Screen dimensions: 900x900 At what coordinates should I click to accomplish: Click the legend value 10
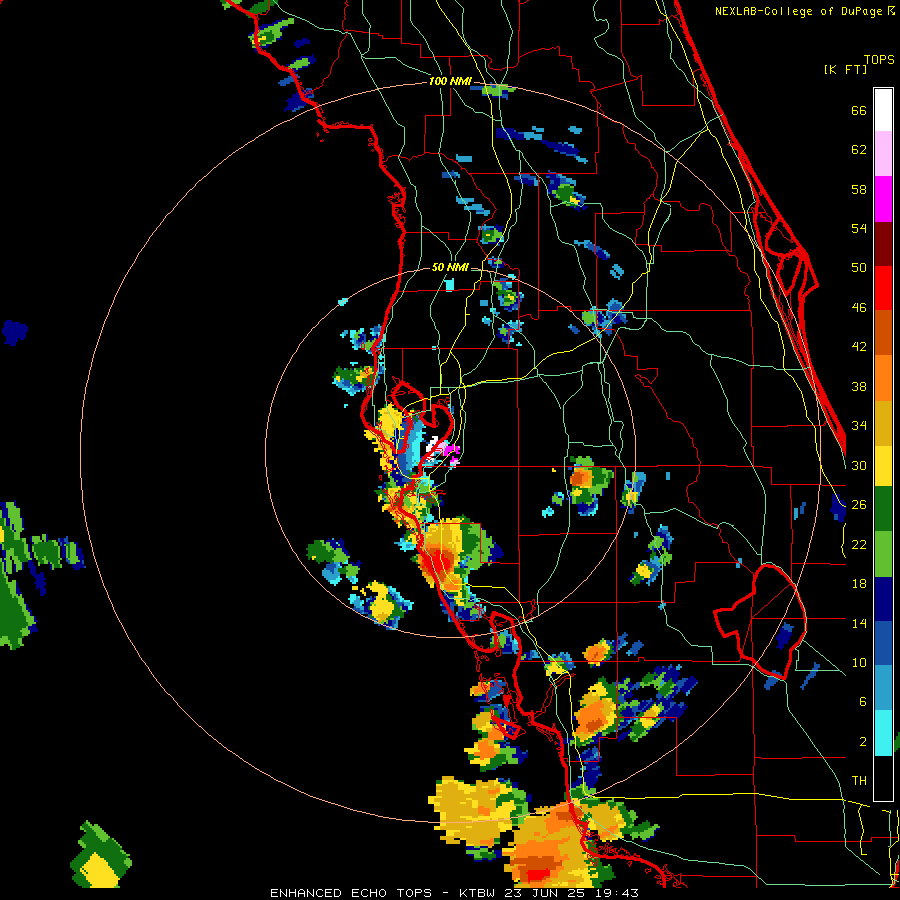click(x=859, y=662)
